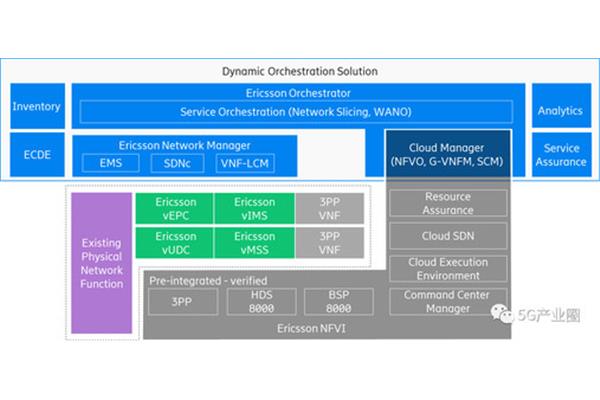Click the Ericsson Network Manager heading

[x=184, y=145]
